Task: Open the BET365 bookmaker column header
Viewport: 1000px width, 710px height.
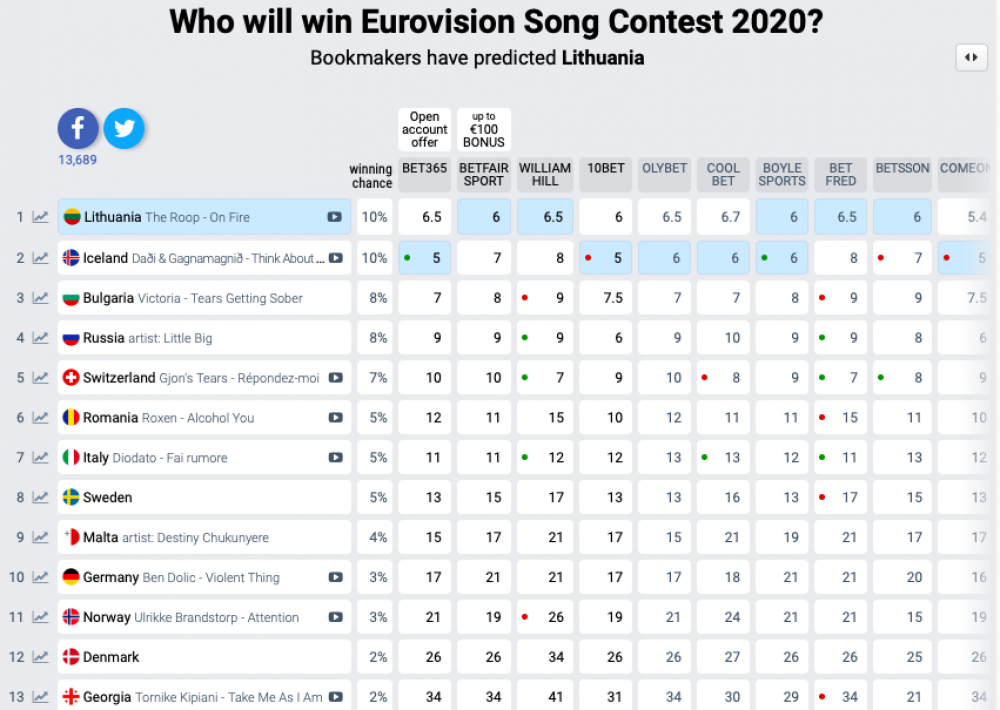Action: [x=425, y=175]
